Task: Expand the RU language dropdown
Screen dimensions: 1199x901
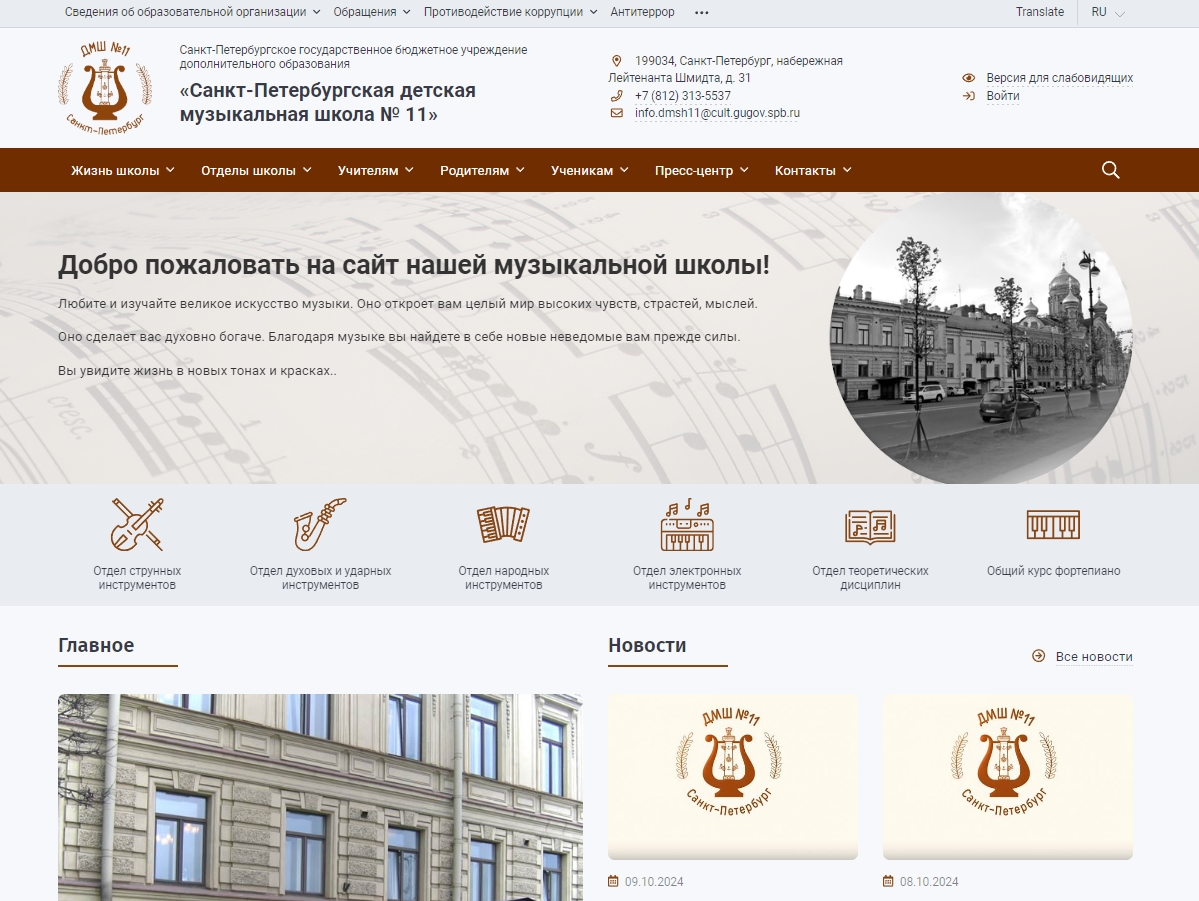Action: (1107, 13)
